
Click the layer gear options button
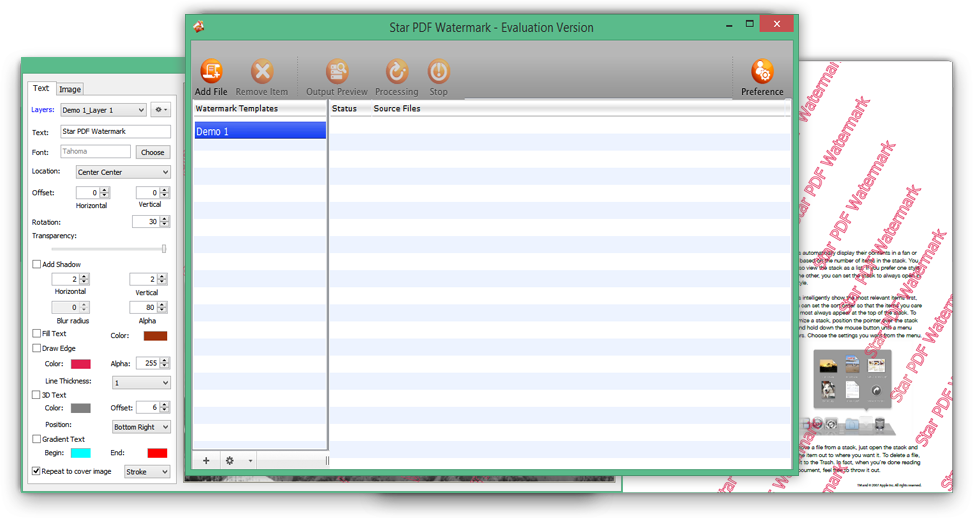[x=160, y=110]
